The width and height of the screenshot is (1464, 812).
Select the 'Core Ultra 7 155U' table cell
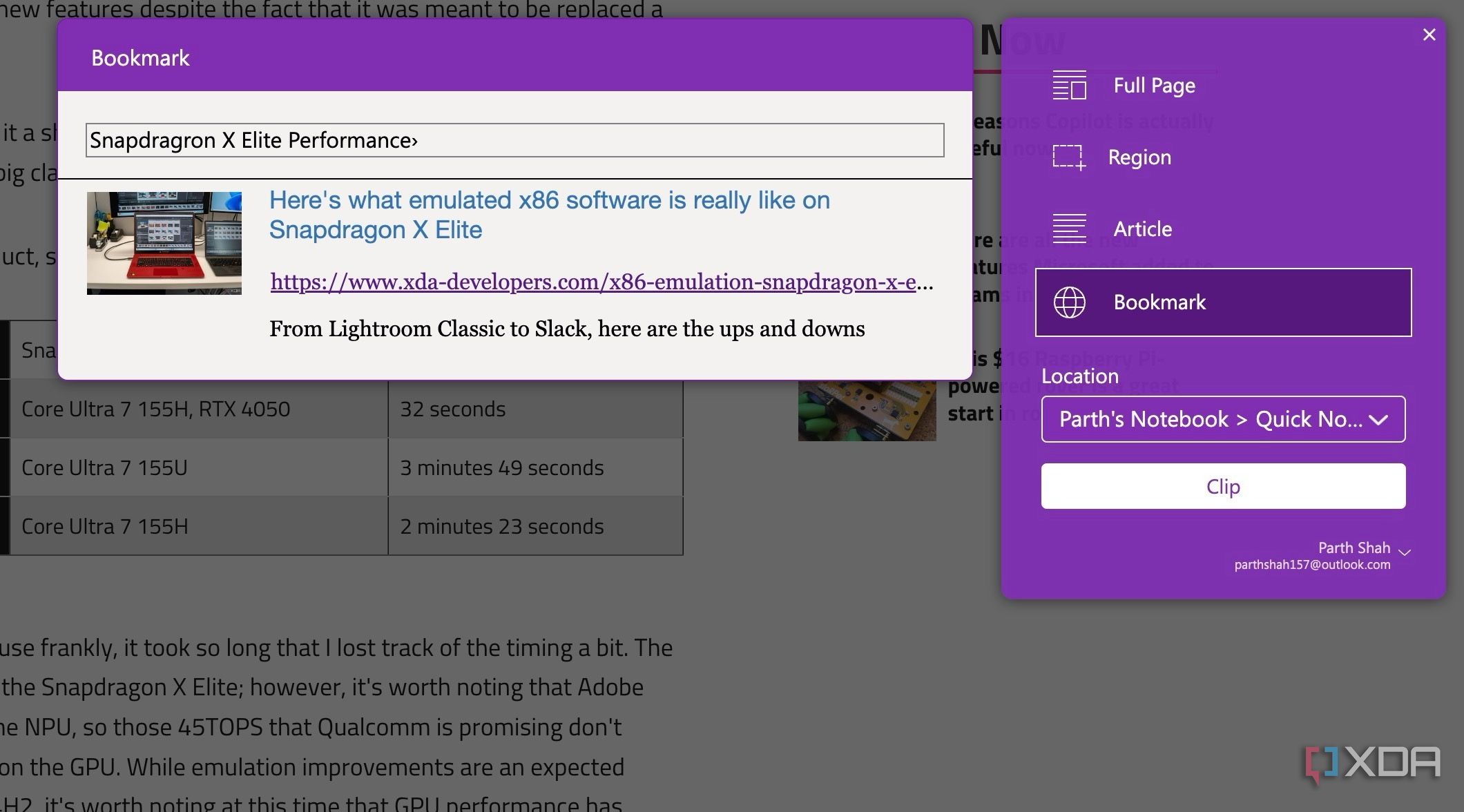click(198, 467)
